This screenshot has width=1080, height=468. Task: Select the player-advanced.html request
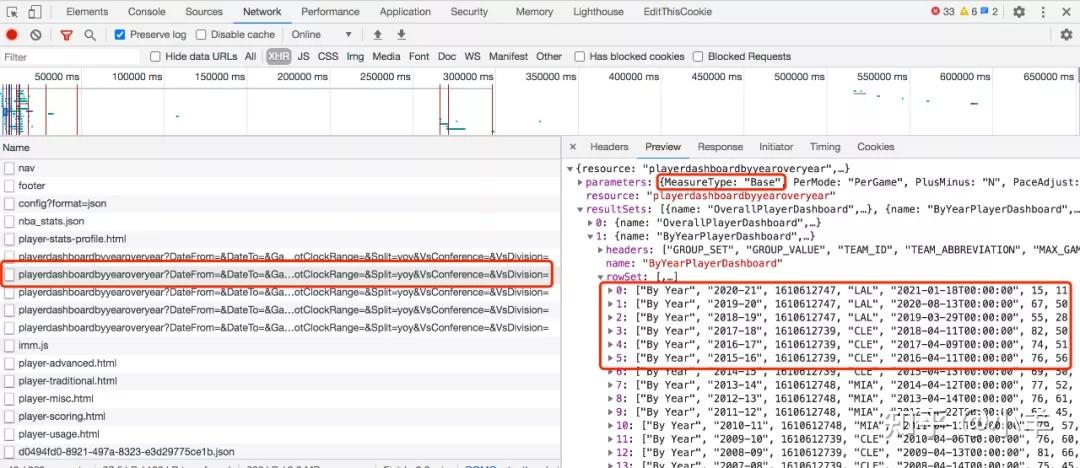[280, 363]
